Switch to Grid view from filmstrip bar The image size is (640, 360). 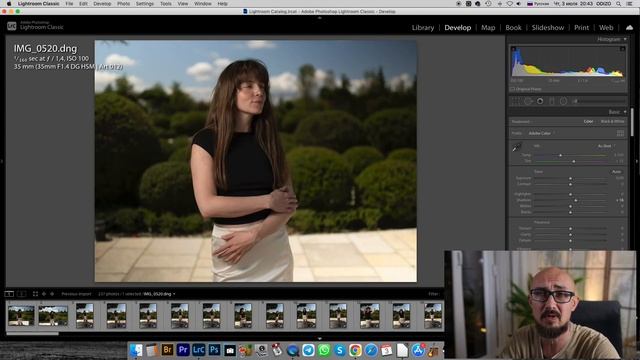[x=36, y=294]
